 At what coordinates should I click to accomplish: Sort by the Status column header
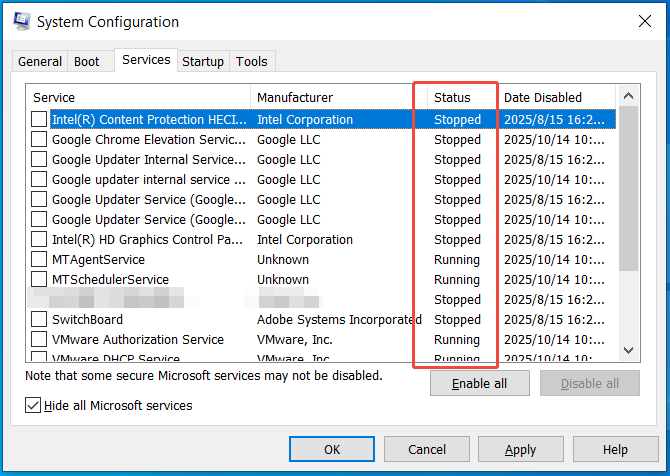[x=462, y=97]
